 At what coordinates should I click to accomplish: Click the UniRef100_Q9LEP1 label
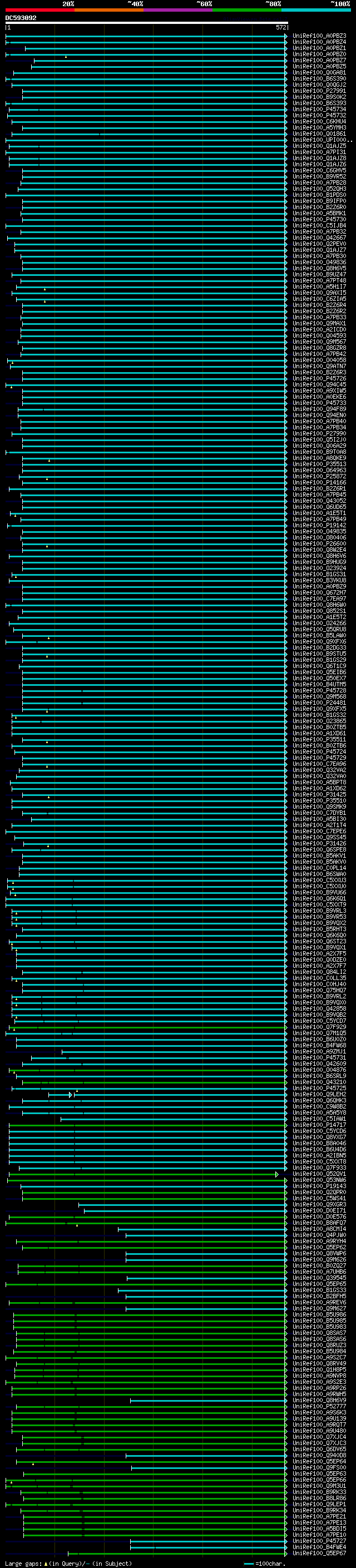coord(319,1505)
